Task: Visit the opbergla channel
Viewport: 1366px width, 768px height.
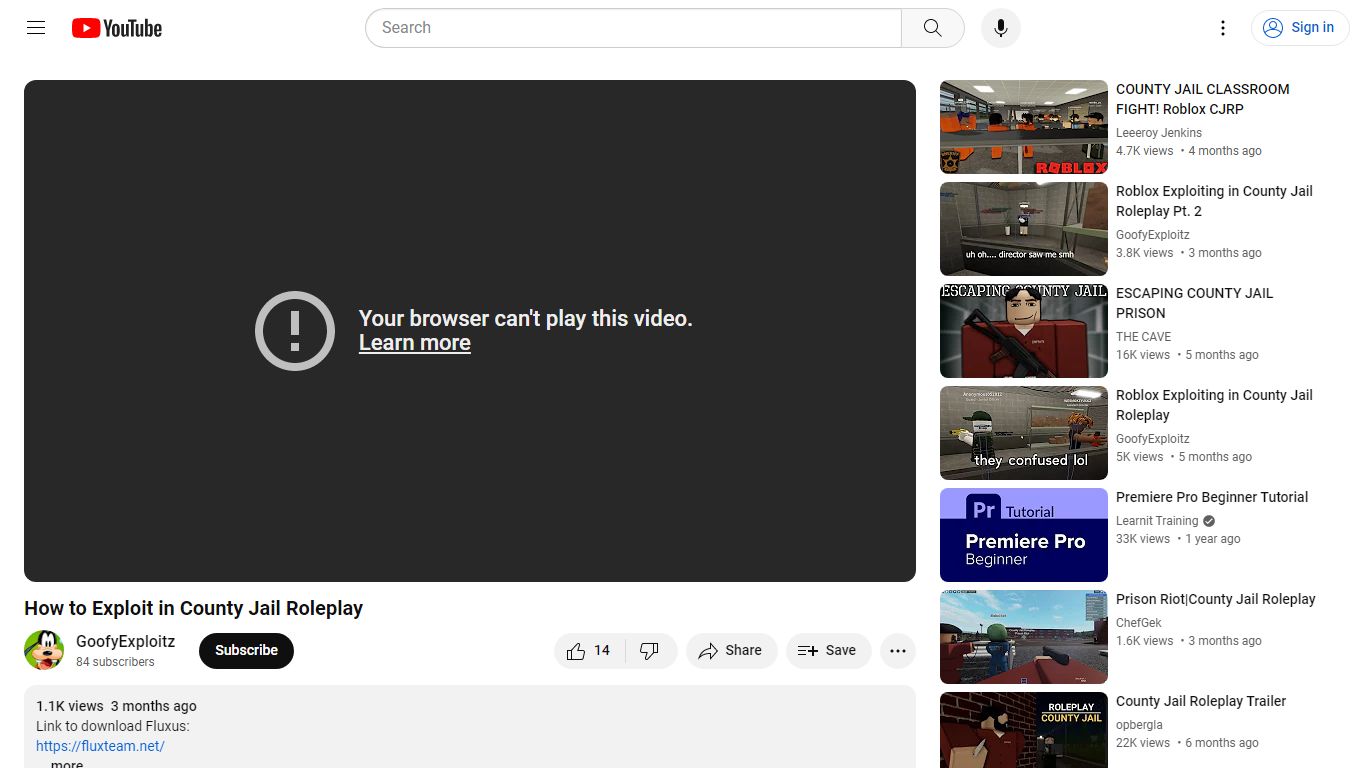Action: point(1139,725)
